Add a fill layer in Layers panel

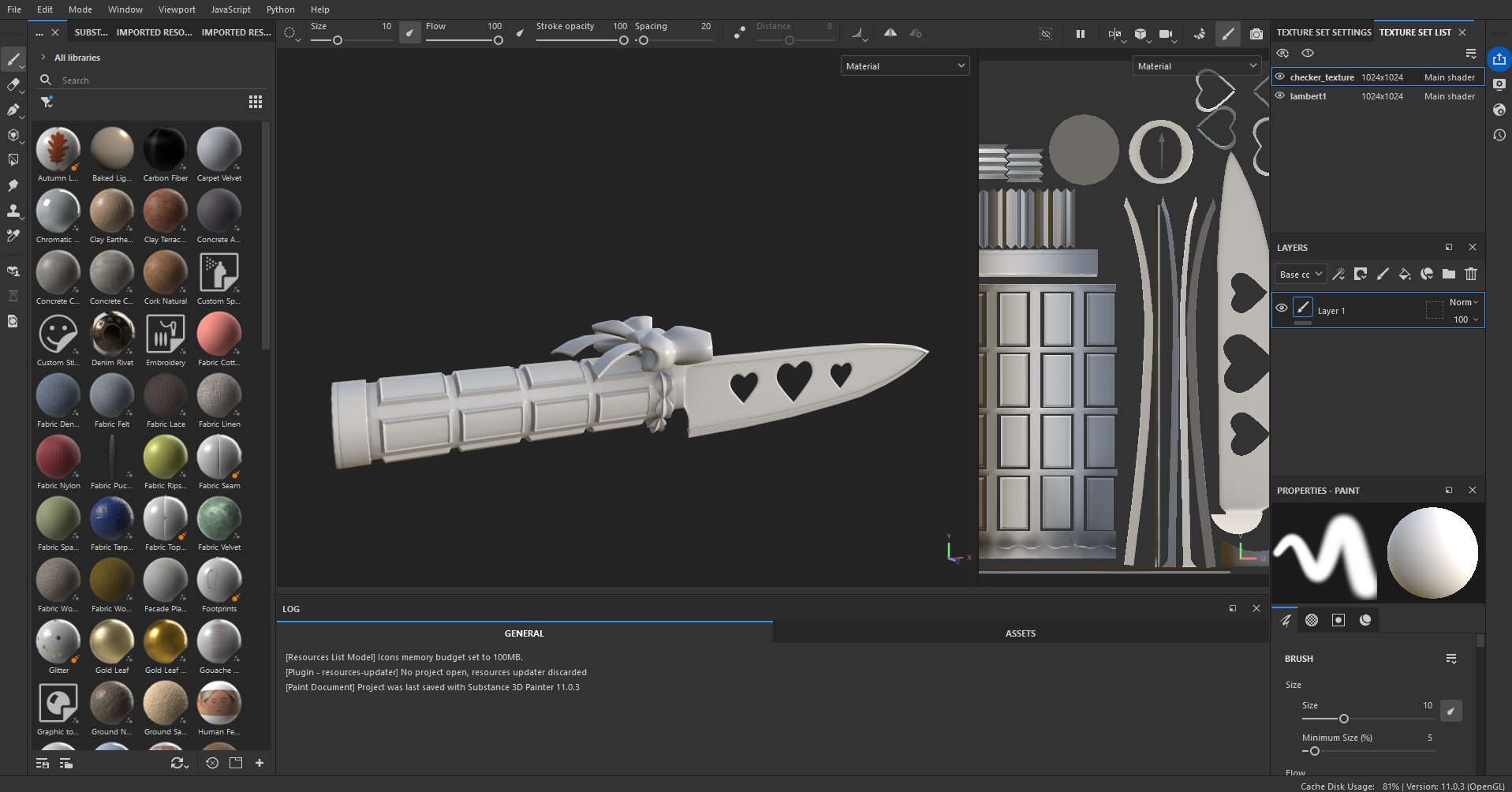1404,275
